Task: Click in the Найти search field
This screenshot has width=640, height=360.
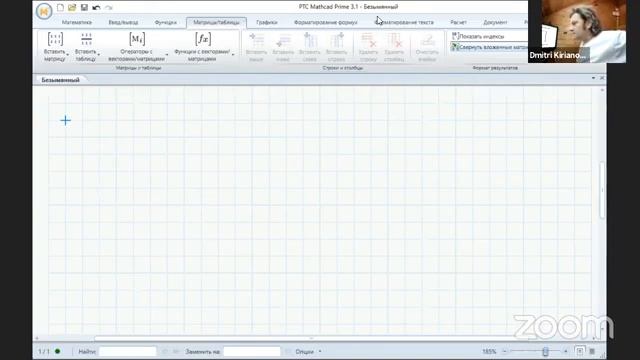Action: (x=128, y=351)
